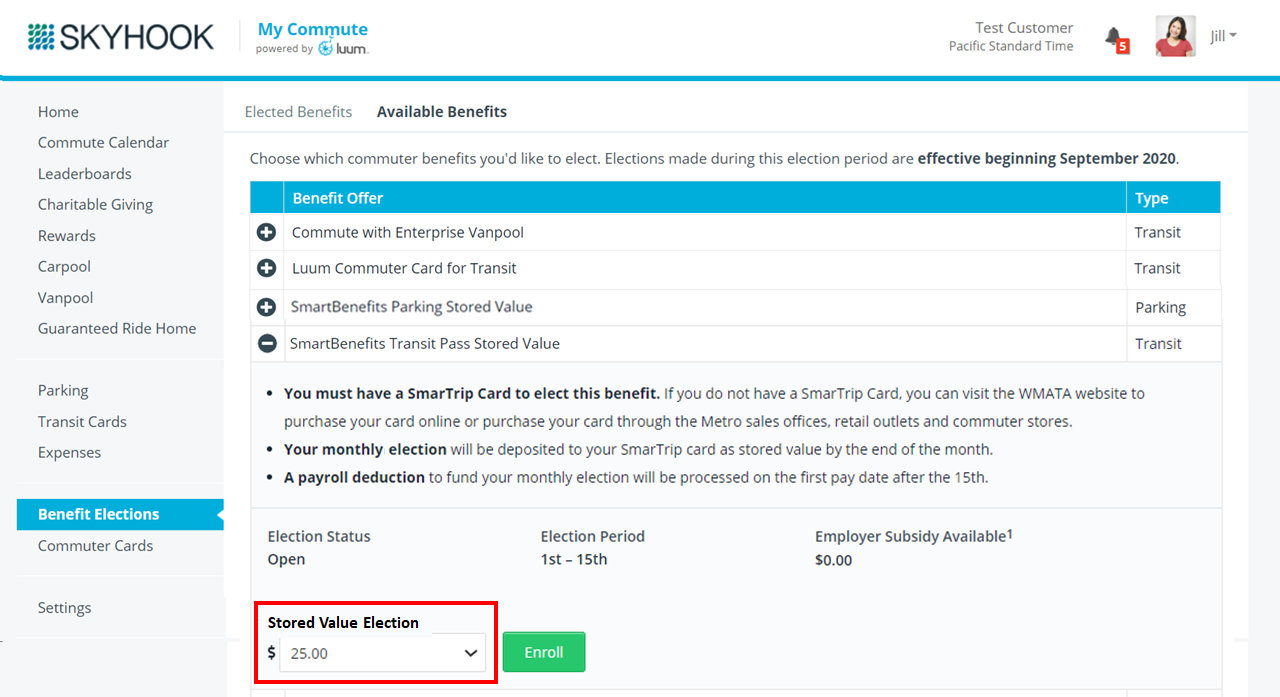This screenshot has width=1280, height=697.
Task: Click the Skyhook logo
Action: click(x=121, y=38)
